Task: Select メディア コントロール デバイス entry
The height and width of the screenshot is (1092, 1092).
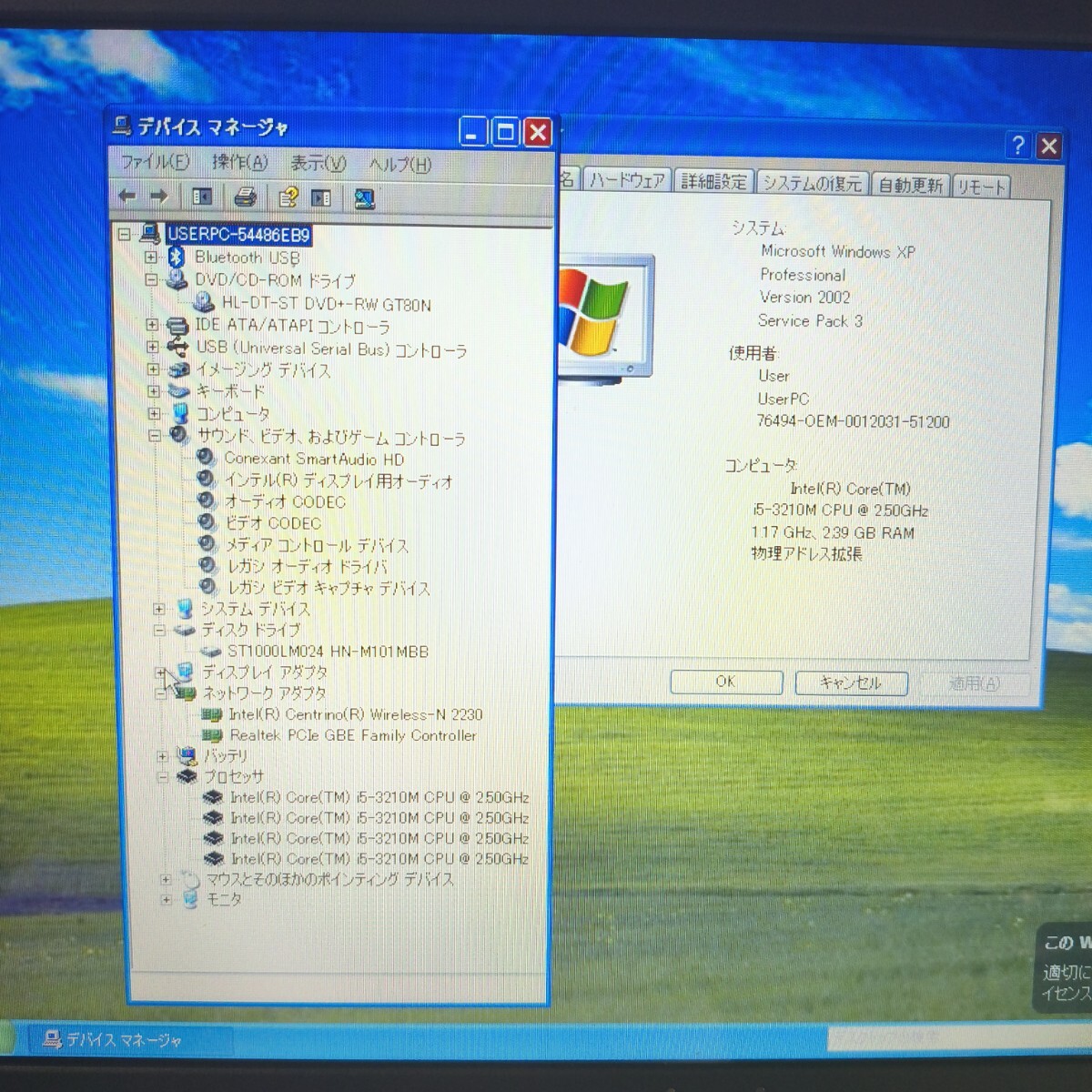Action: tap(317, 545)
